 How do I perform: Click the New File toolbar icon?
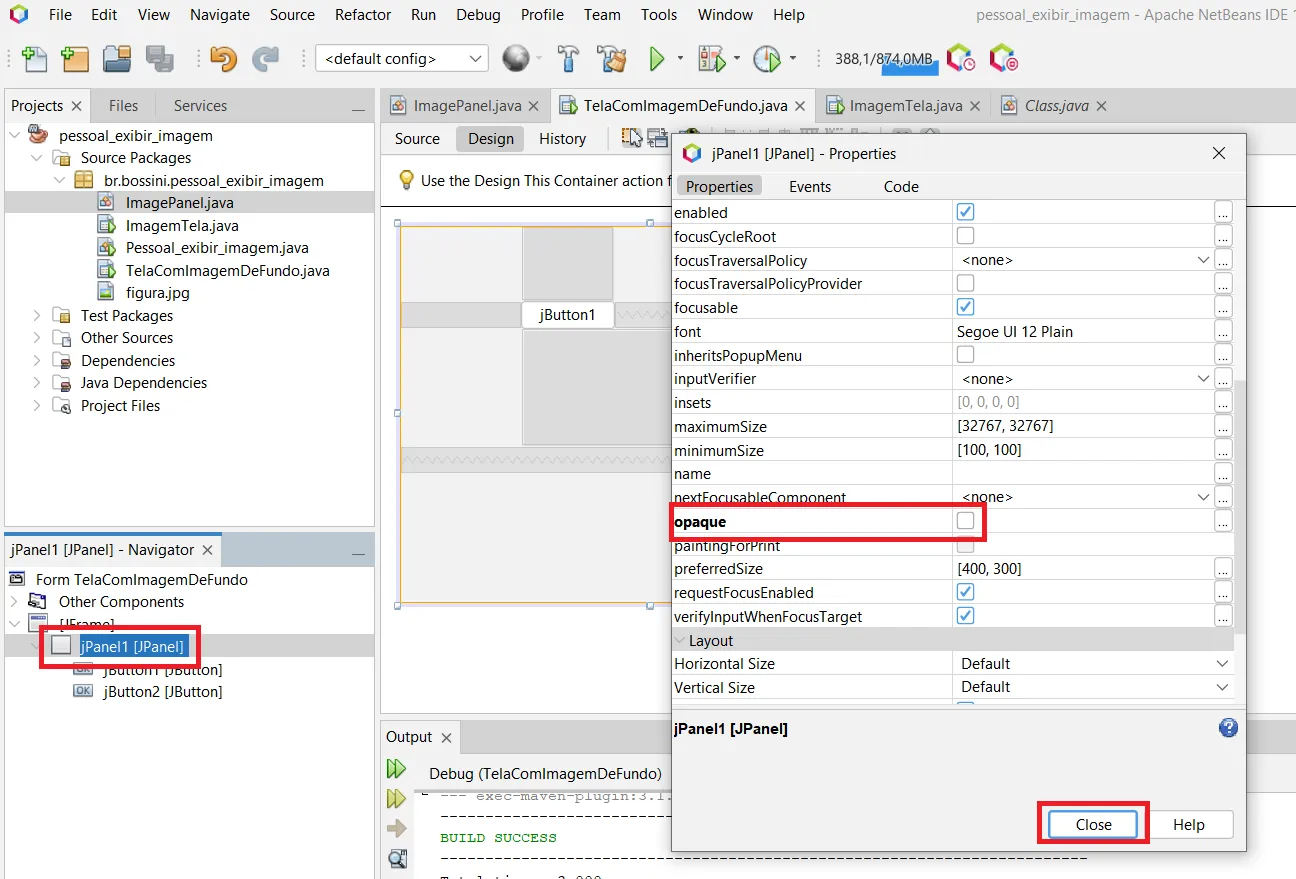(34, 59)
